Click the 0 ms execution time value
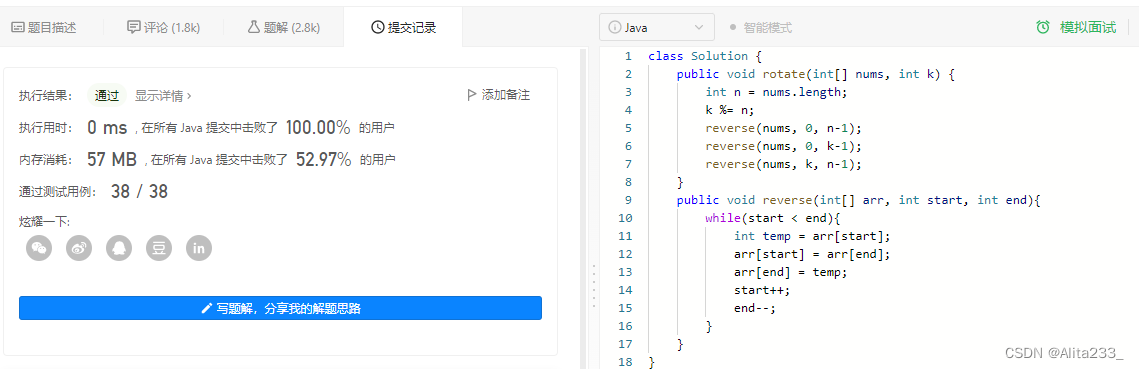 pyautogui.click(x=107, y=128)
